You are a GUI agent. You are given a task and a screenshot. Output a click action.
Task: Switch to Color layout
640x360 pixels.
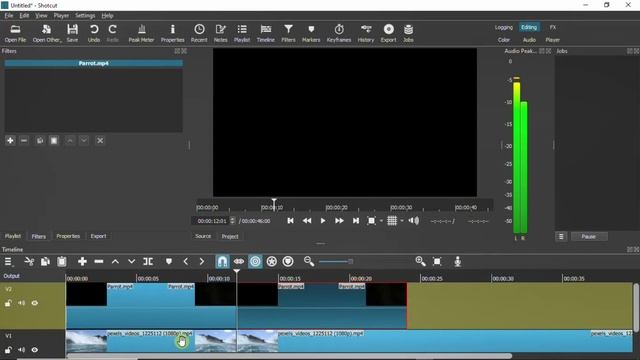tap(504, 40)
